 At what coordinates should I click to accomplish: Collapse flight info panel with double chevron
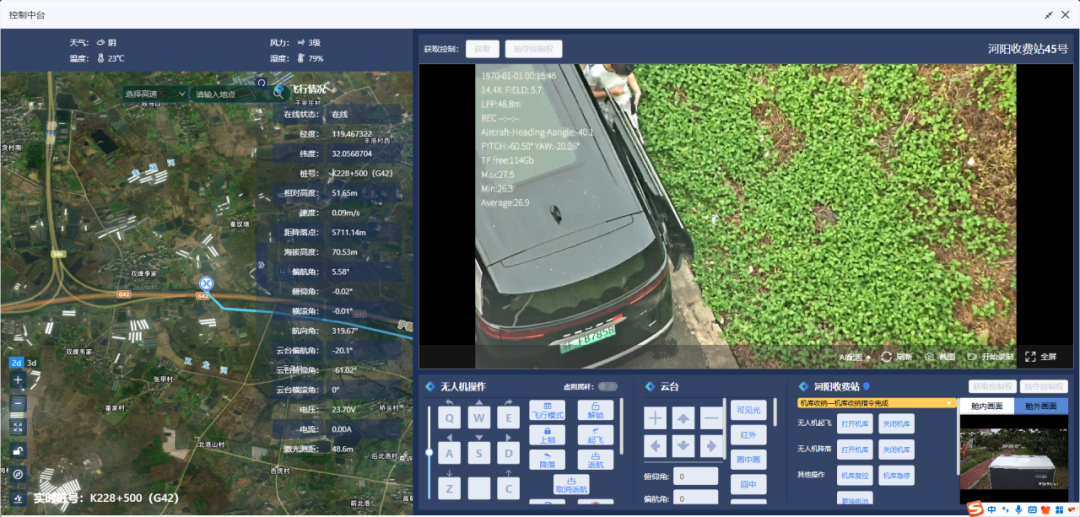261,264
